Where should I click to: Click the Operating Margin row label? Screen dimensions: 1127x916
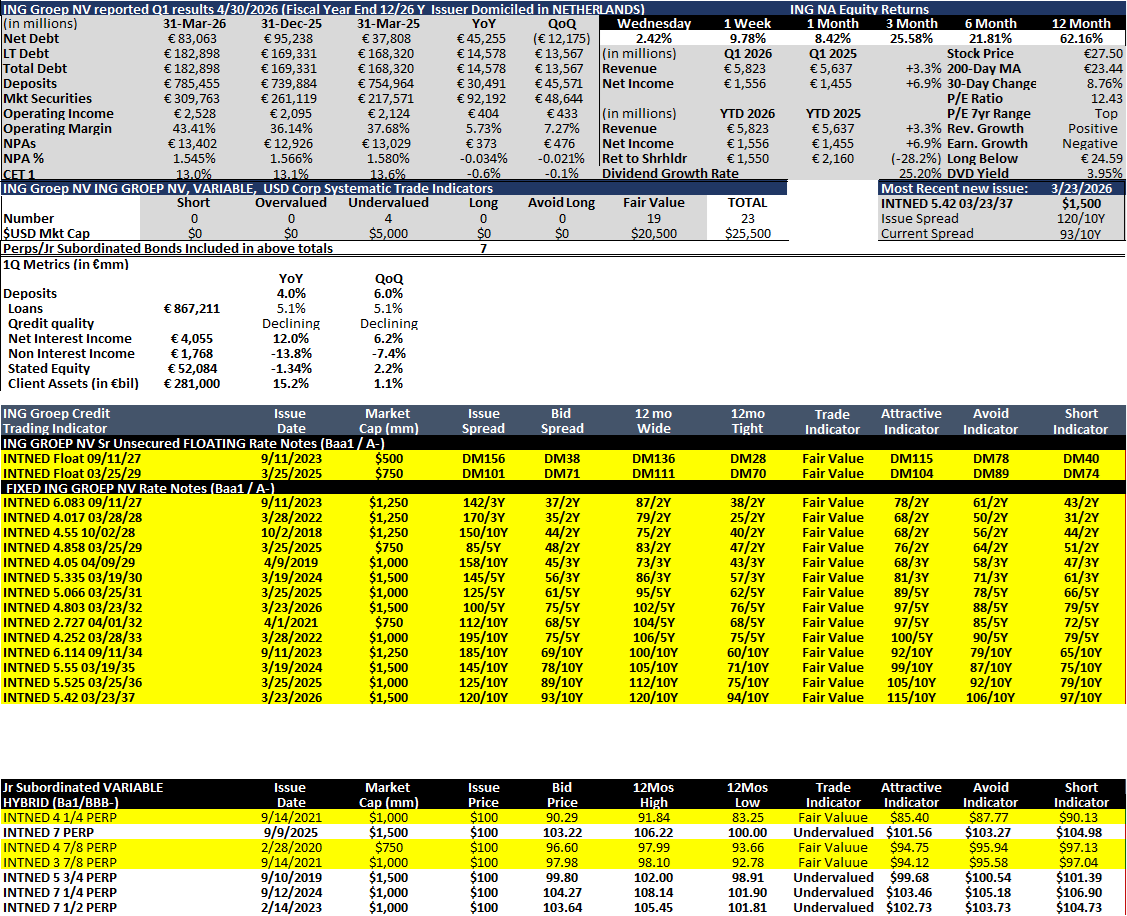pos(58,129)
